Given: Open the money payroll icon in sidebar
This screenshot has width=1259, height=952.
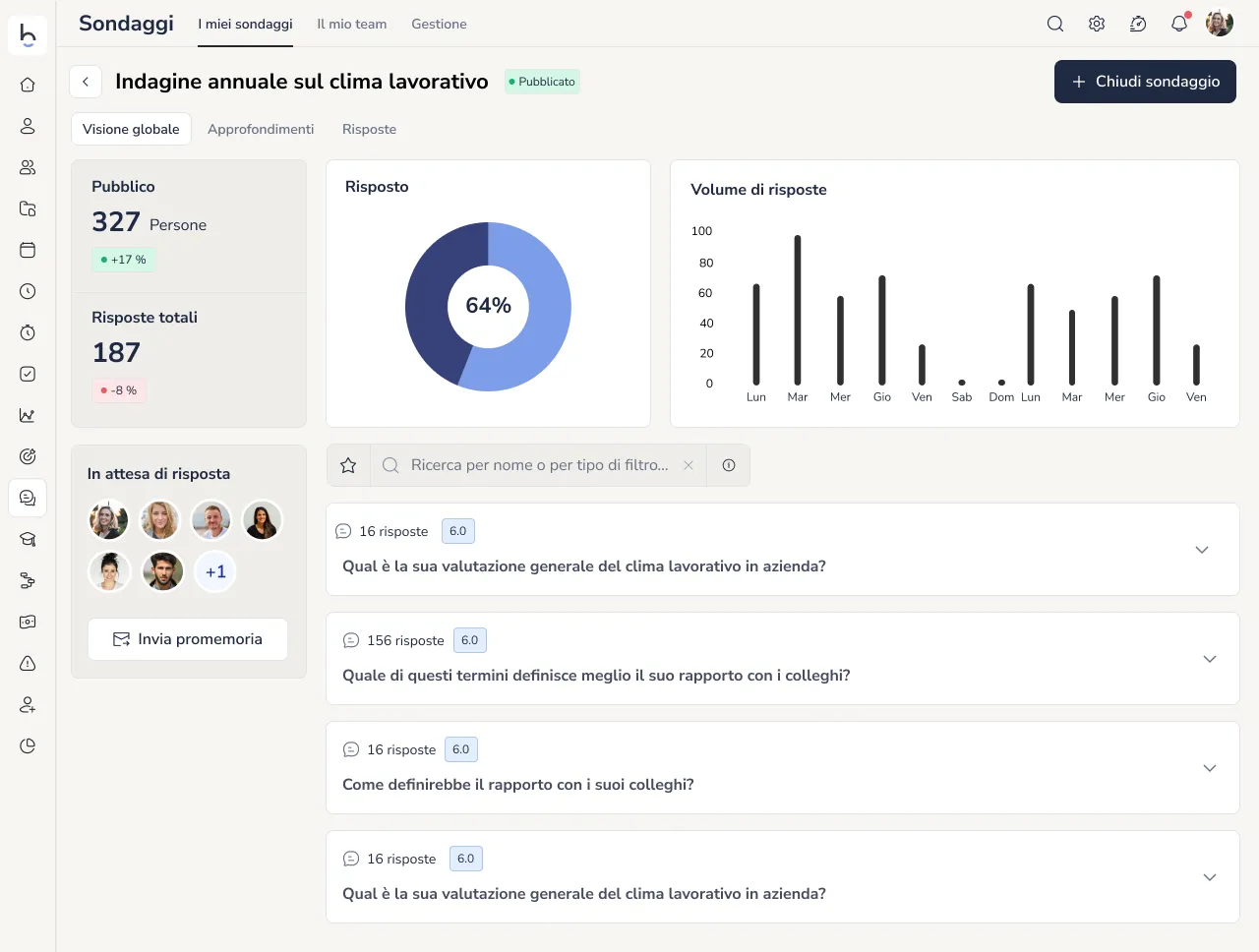Looking at the screenshot, I should click(x=28, y=622).
